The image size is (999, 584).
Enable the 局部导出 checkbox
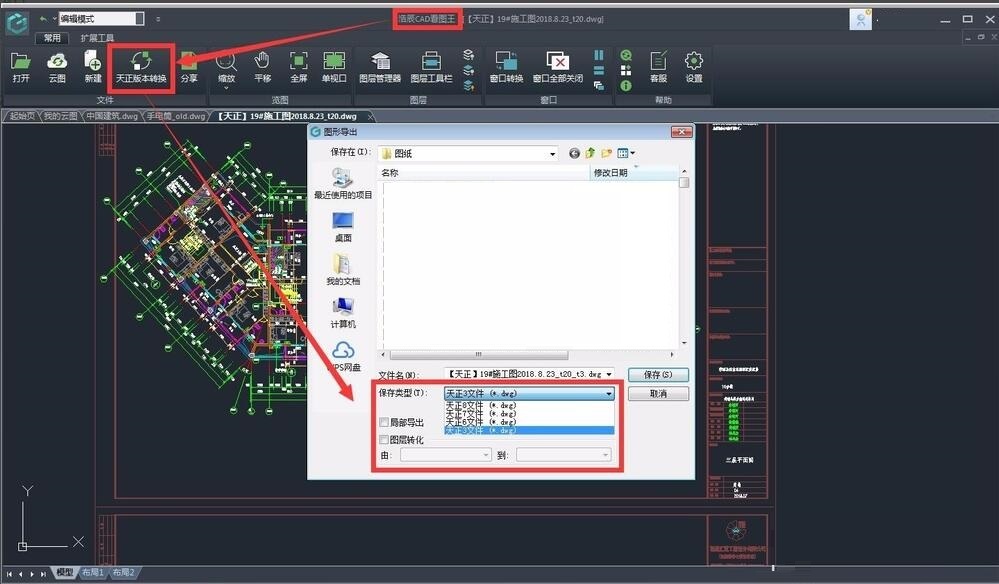click(x=385, y=423)
